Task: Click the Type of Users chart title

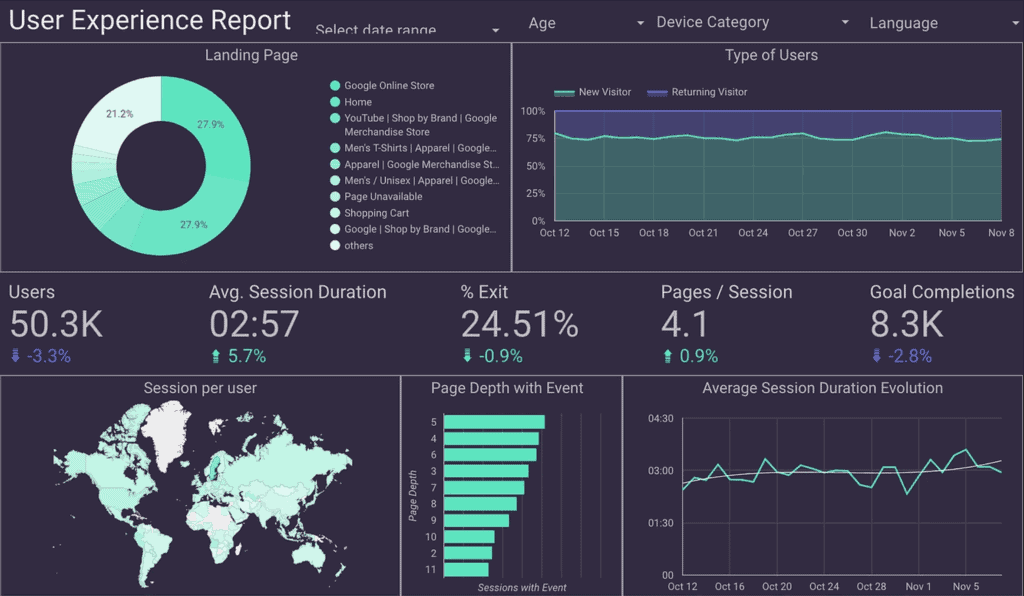Action: [x=771, y=55]
